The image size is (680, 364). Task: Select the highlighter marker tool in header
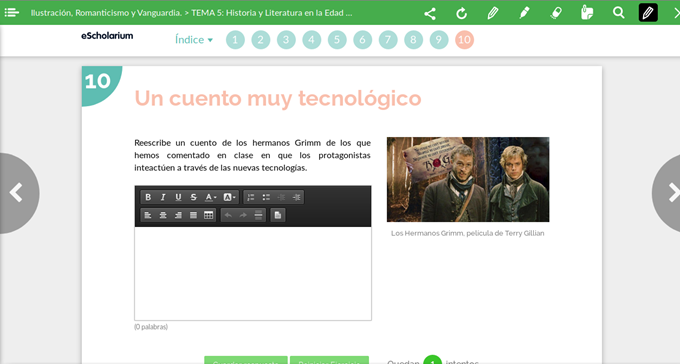[x=524, y=13]
